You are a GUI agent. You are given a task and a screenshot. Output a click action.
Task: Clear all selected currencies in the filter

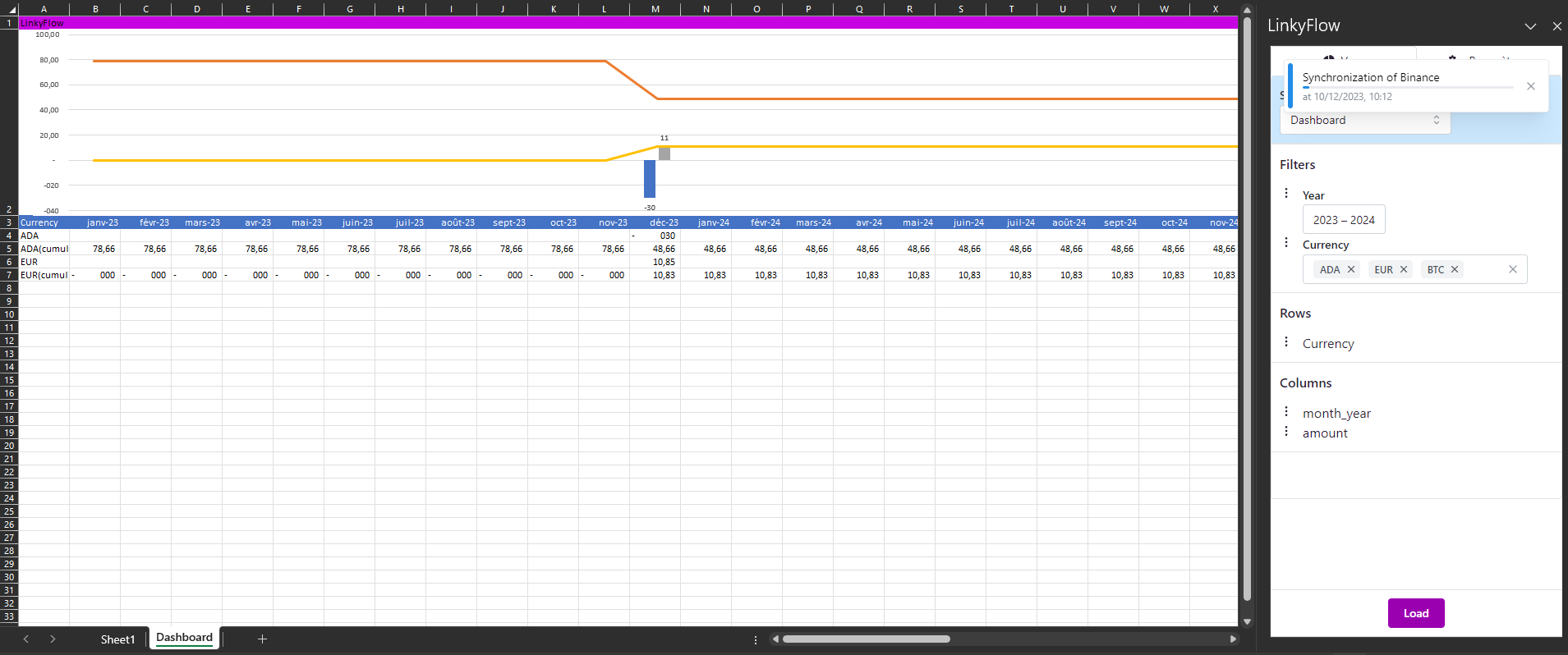[1513, 269]
